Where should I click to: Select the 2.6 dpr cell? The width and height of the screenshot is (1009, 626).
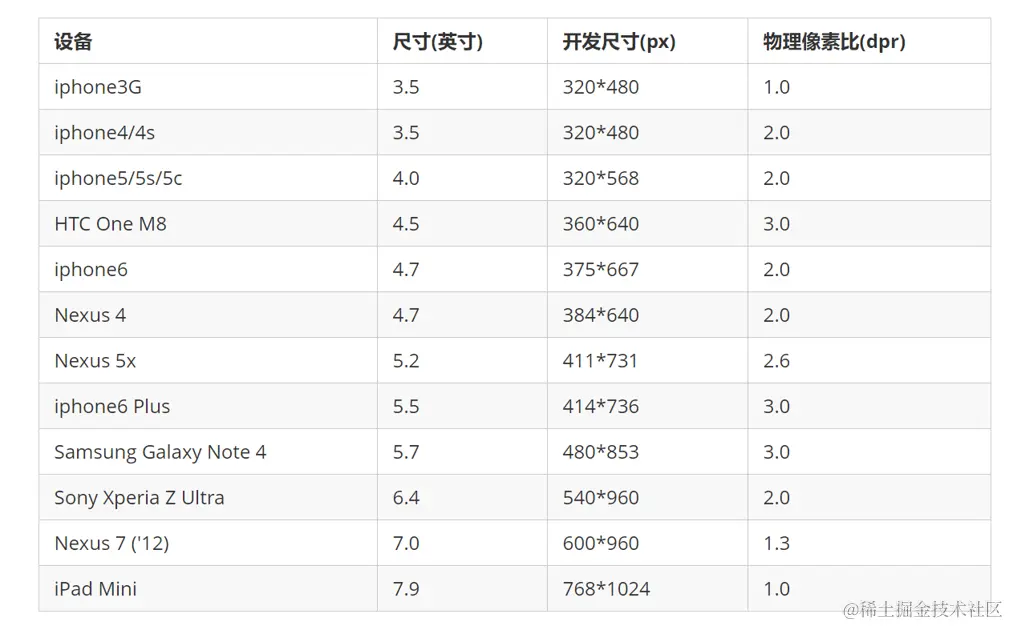click(869, 361)
